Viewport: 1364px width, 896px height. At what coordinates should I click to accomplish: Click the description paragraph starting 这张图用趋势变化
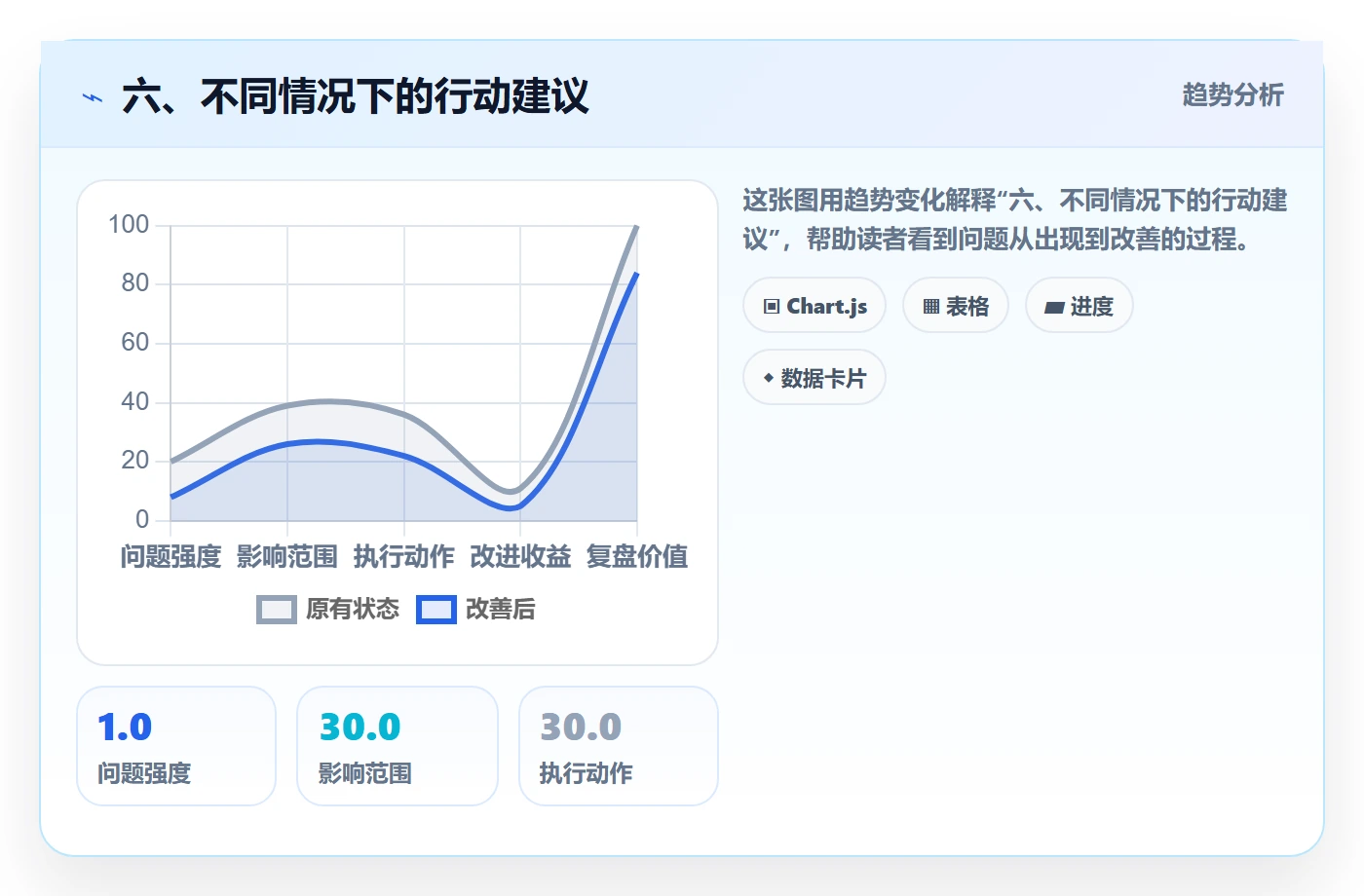tap(1015, 220)
